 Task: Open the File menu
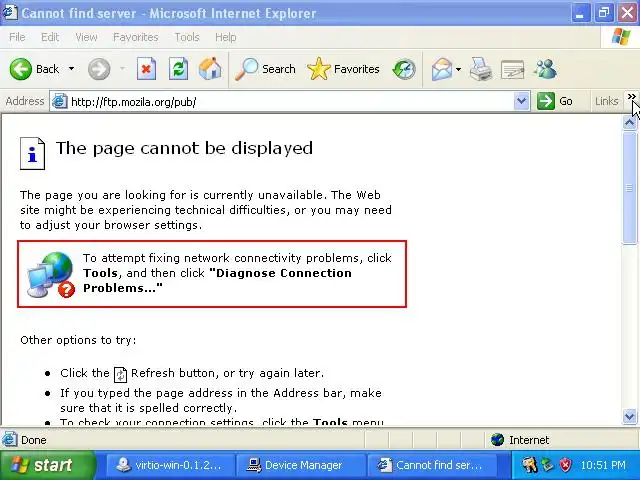(17, 37)
